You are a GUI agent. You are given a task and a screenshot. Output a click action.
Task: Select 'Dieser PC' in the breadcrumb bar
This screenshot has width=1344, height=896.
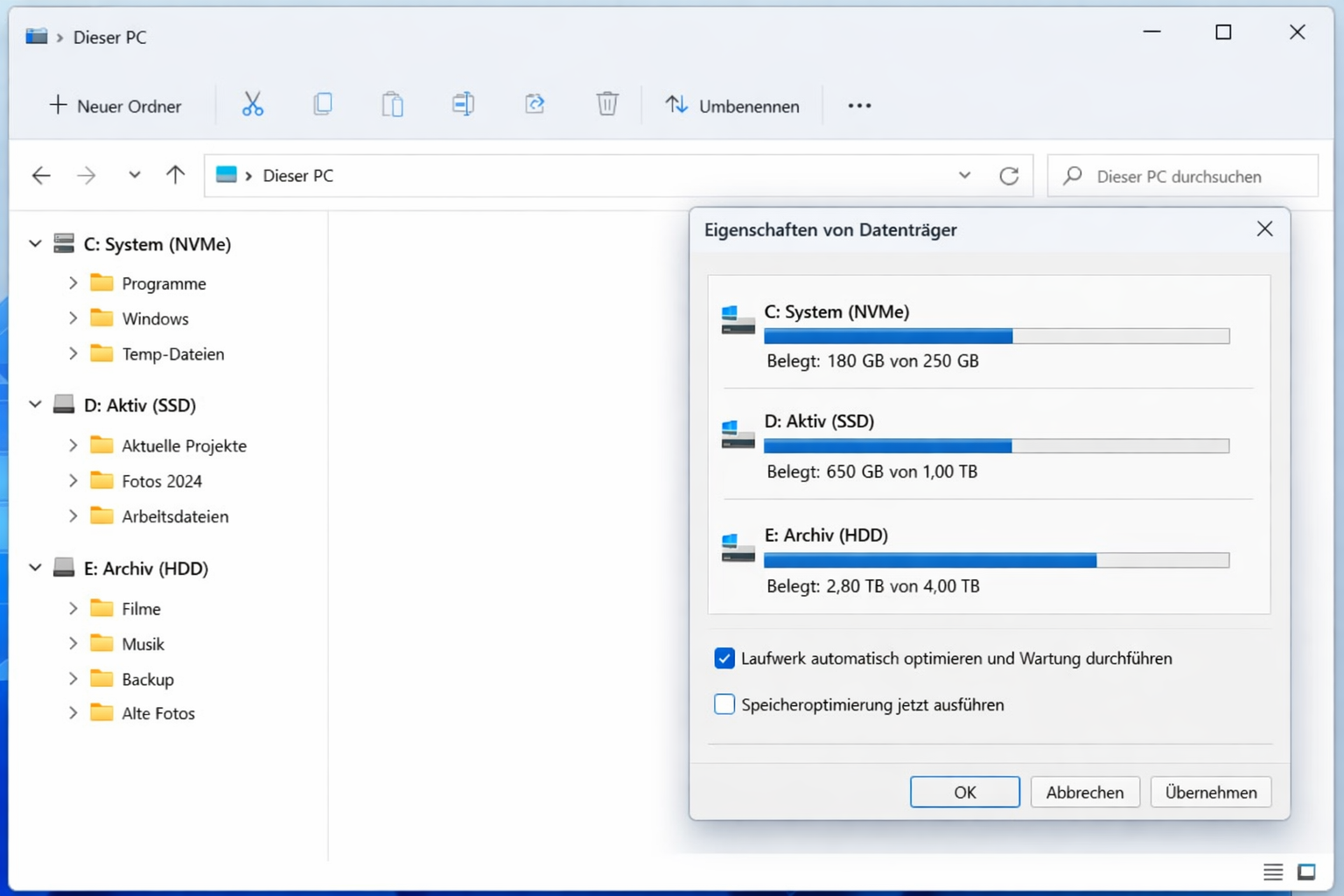coord(297,175)
